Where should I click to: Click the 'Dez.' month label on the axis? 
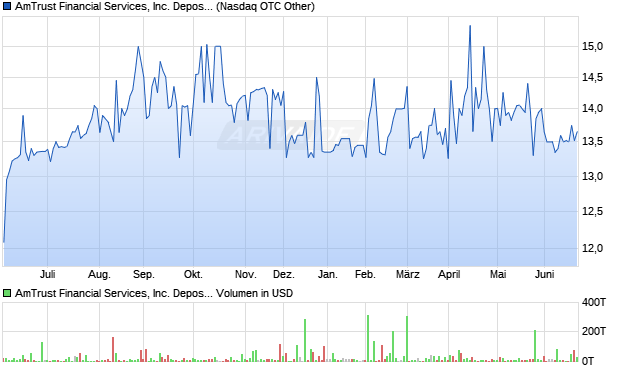[284, 274]
